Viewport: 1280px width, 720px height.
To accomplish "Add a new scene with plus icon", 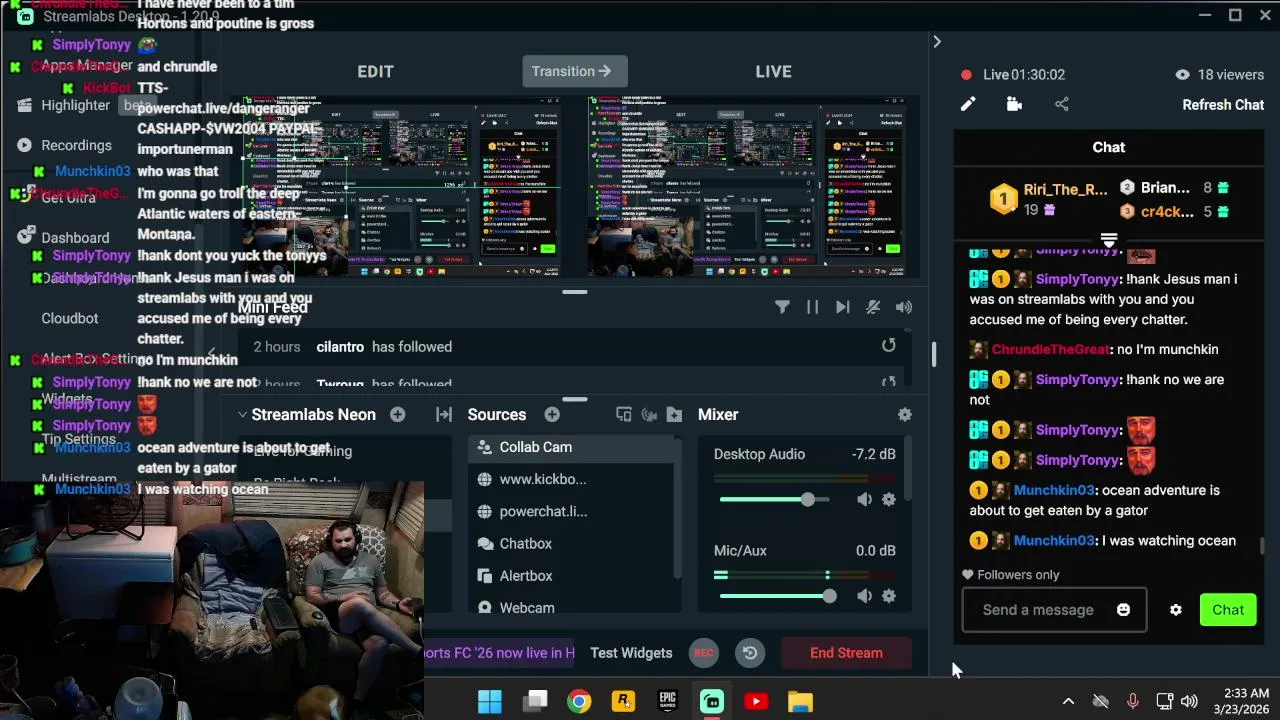I will (397, 414).
